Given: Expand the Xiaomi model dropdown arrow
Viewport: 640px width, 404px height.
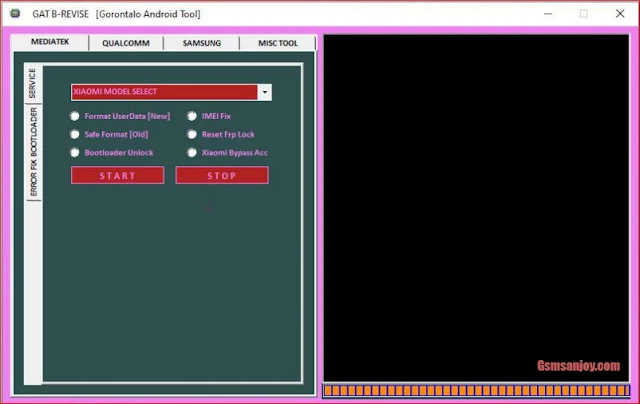Looking at the screenshot, I should (x=265, y=92).
